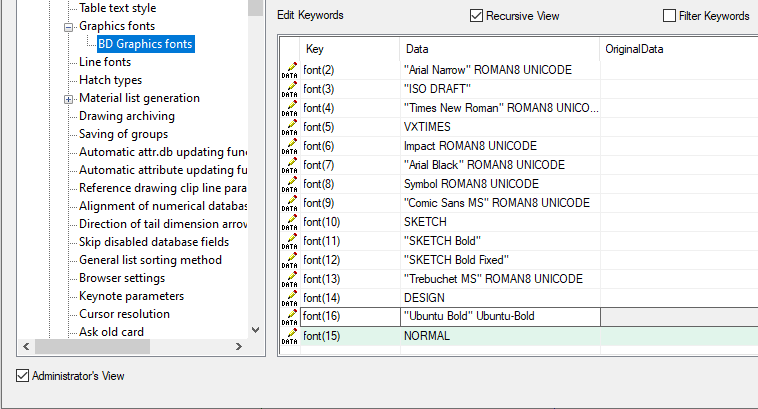Select the data icon next to font(8)

(x=289, y=184)
